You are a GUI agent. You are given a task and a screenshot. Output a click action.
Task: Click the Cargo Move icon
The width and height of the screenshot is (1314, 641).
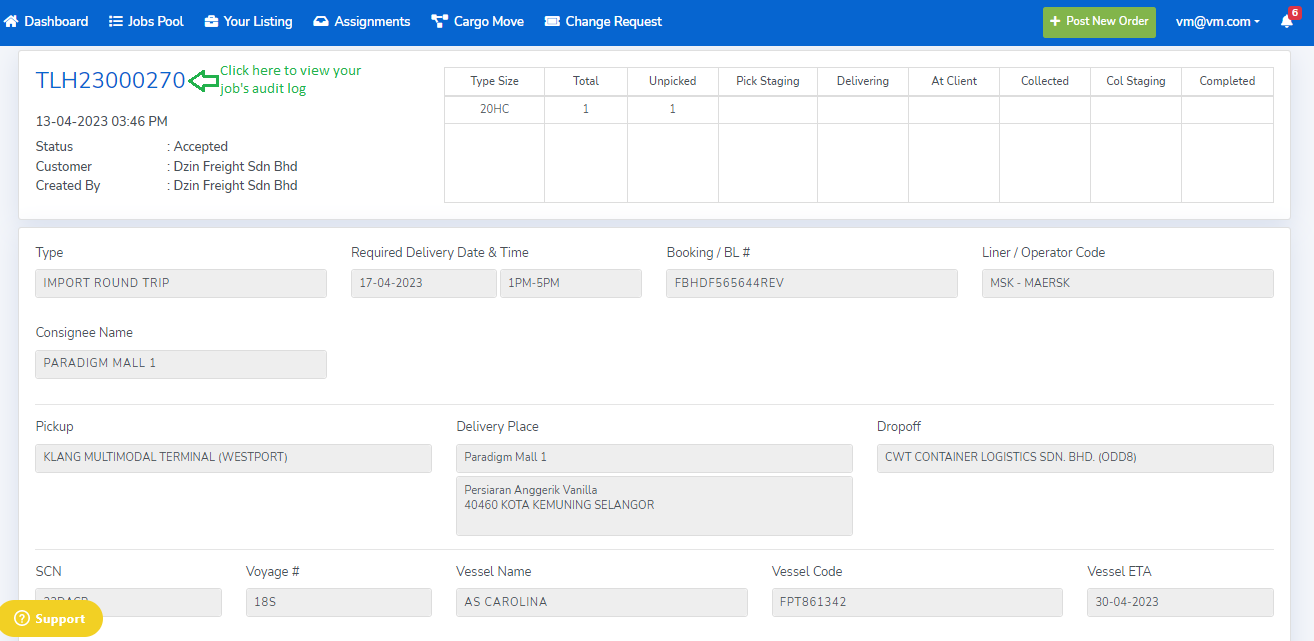tap(439, 21)
